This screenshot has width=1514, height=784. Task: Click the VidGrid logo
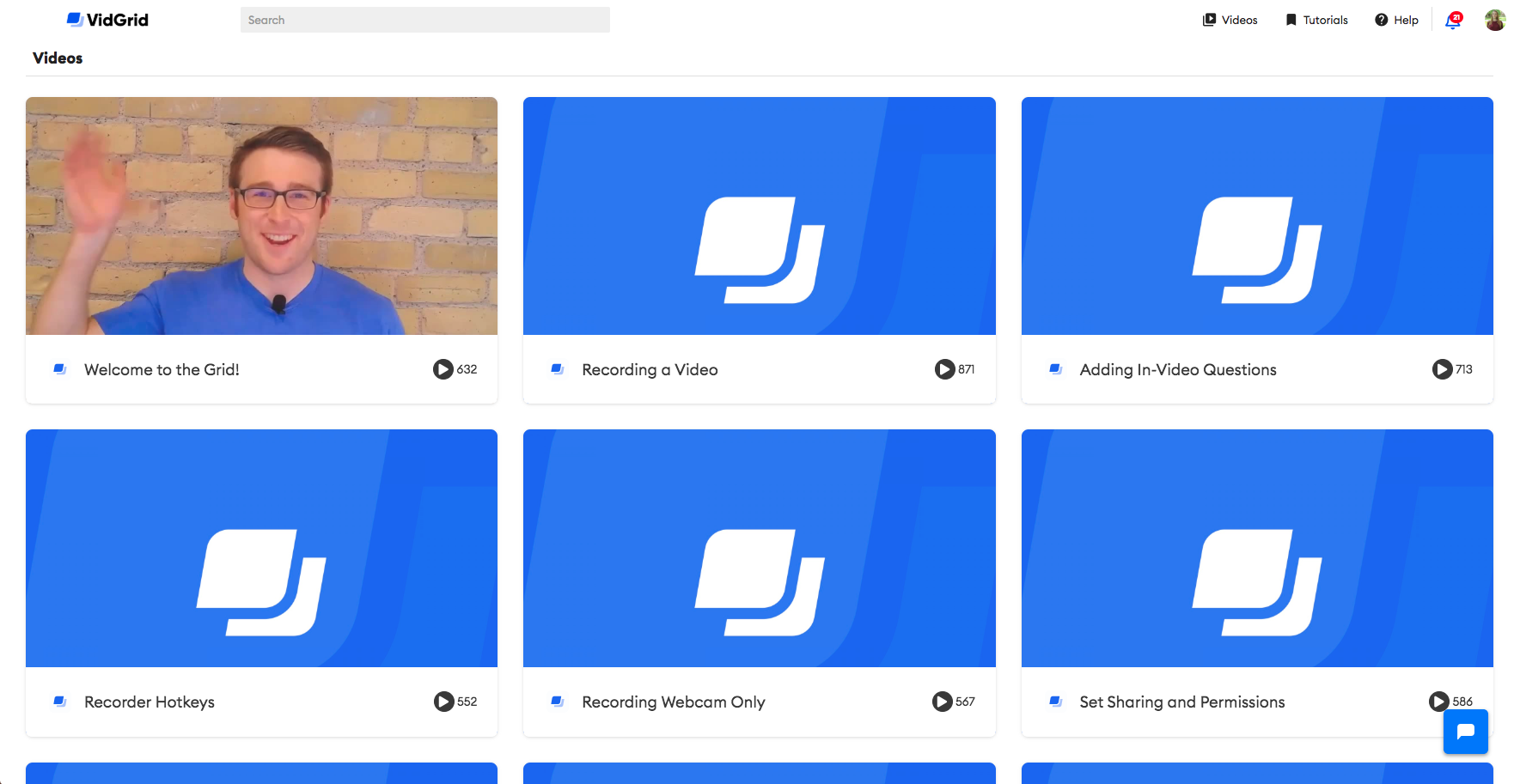point(107,20)
